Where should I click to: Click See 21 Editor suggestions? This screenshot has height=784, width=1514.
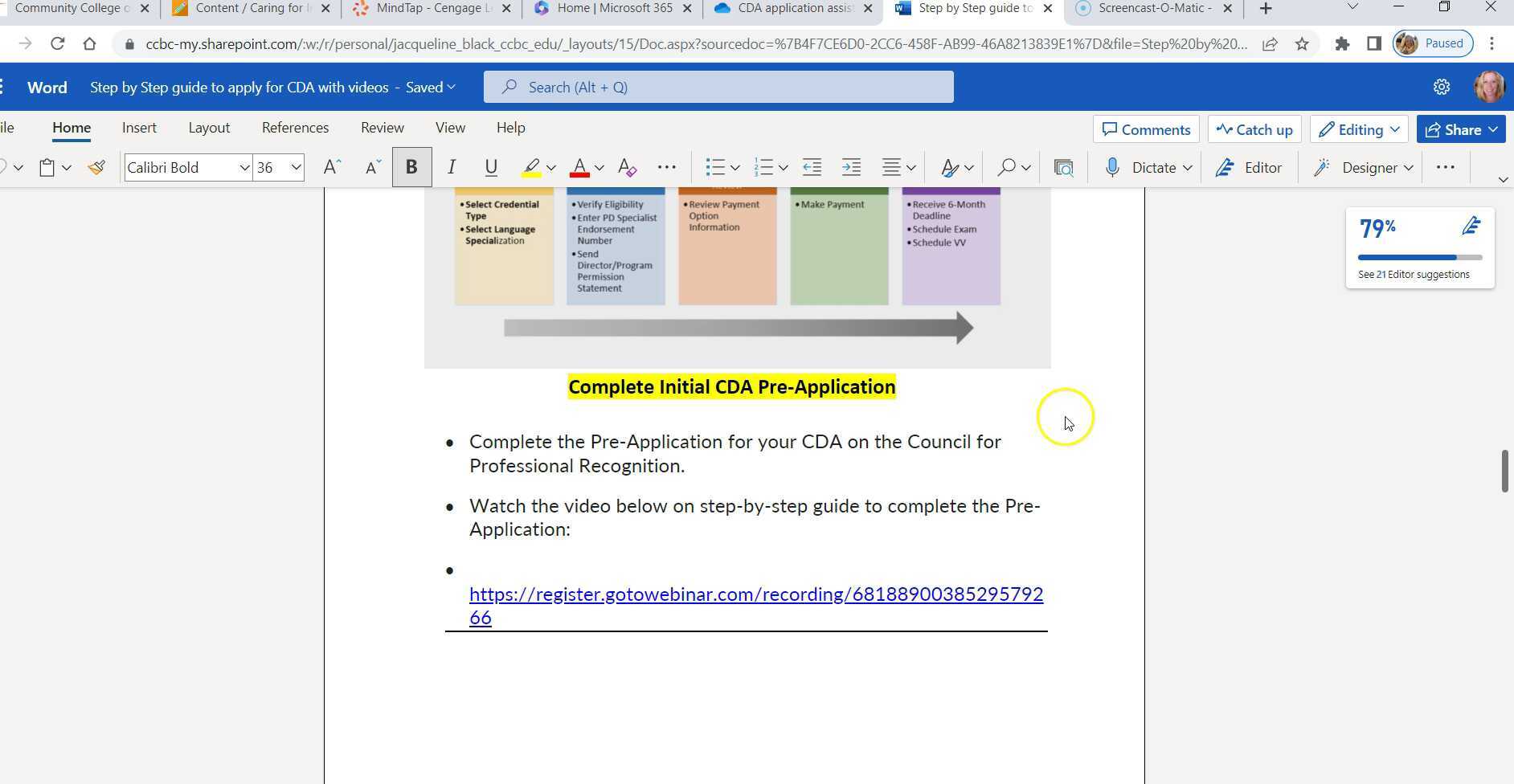coord(1412,274)
